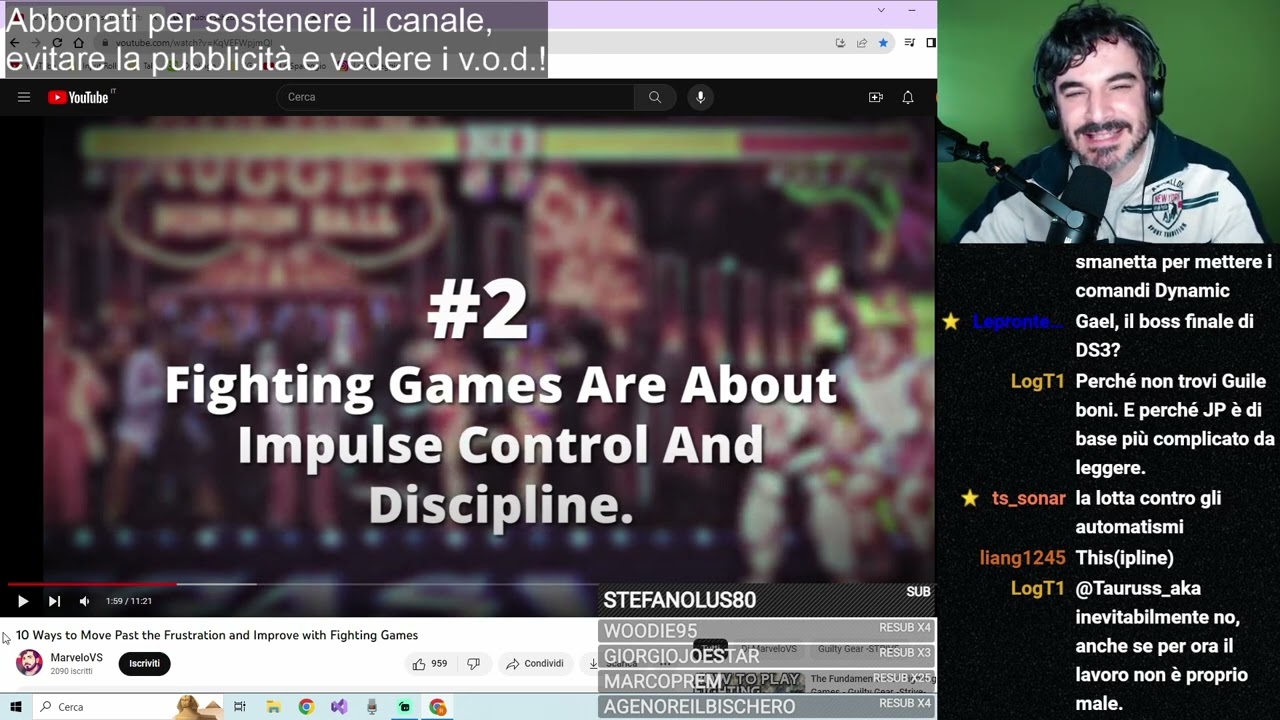
Task: Share this page from the address bar
Action: pyautogui.click(x=862, y=43)
